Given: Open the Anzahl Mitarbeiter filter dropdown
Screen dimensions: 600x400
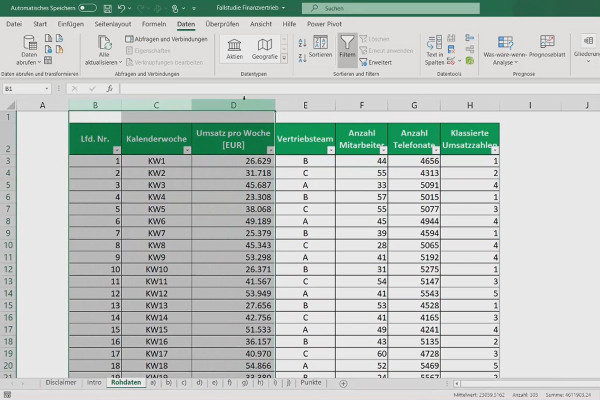Looking at the screenshot, I should pos(383,150).
